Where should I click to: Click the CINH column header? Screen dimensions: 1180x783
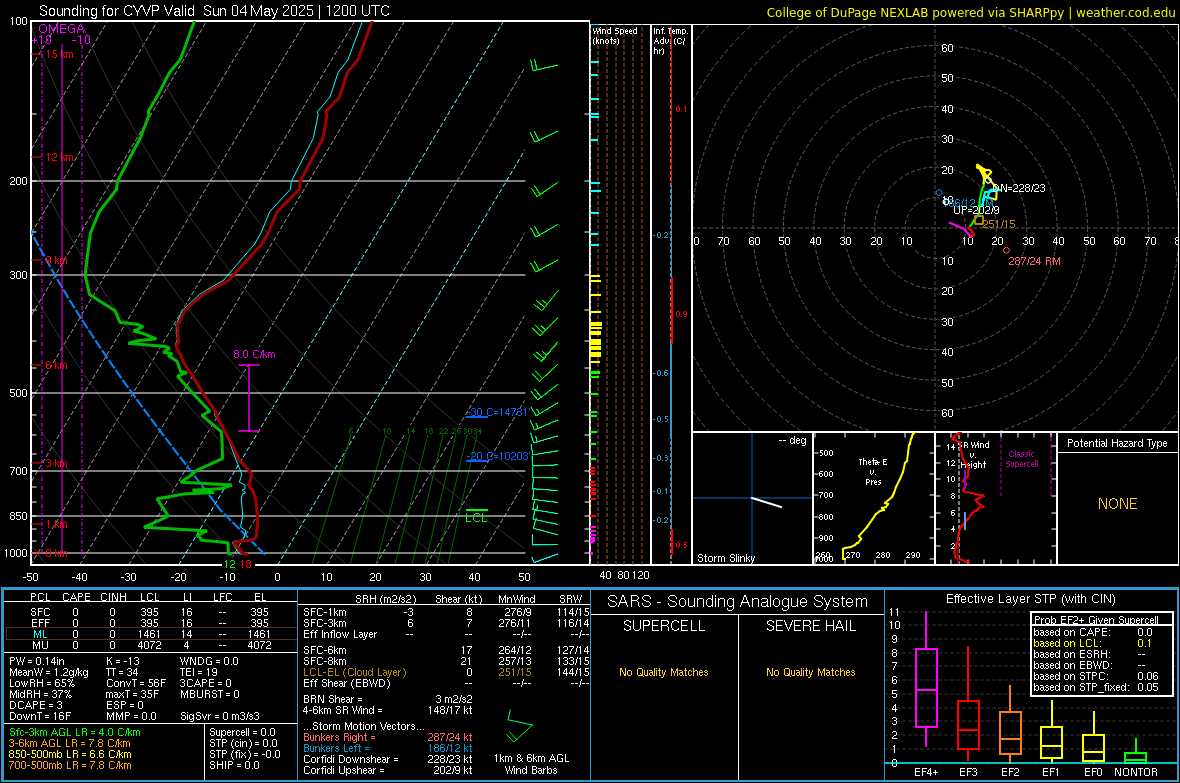114,597
